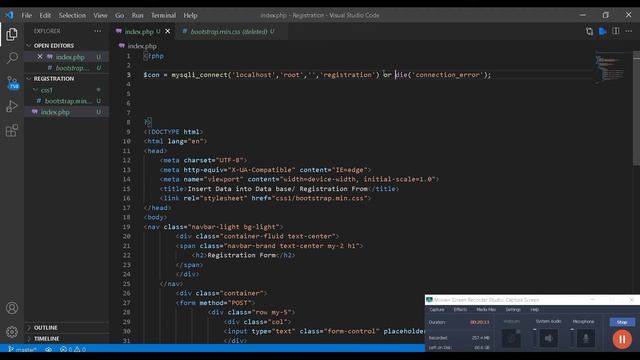Click the master branch indicator in status bar

22,349
